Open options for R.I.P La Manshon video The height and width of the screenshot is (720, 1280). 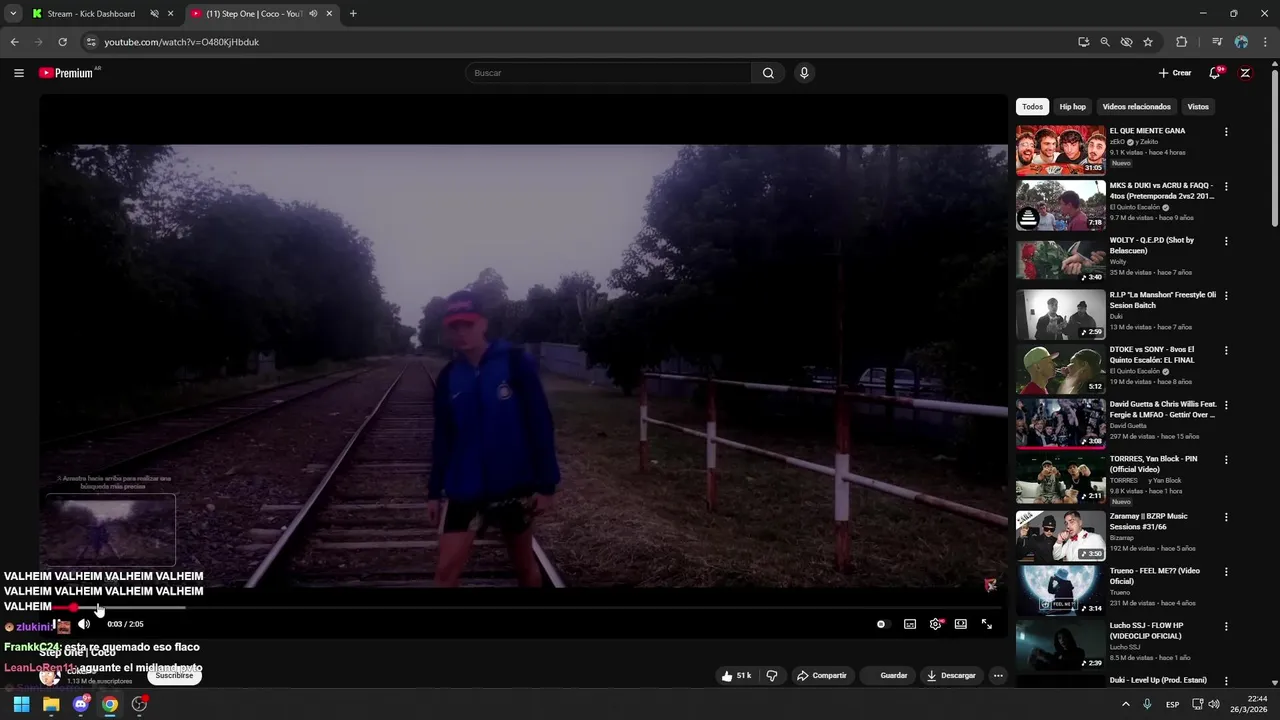pos(1226,296)
